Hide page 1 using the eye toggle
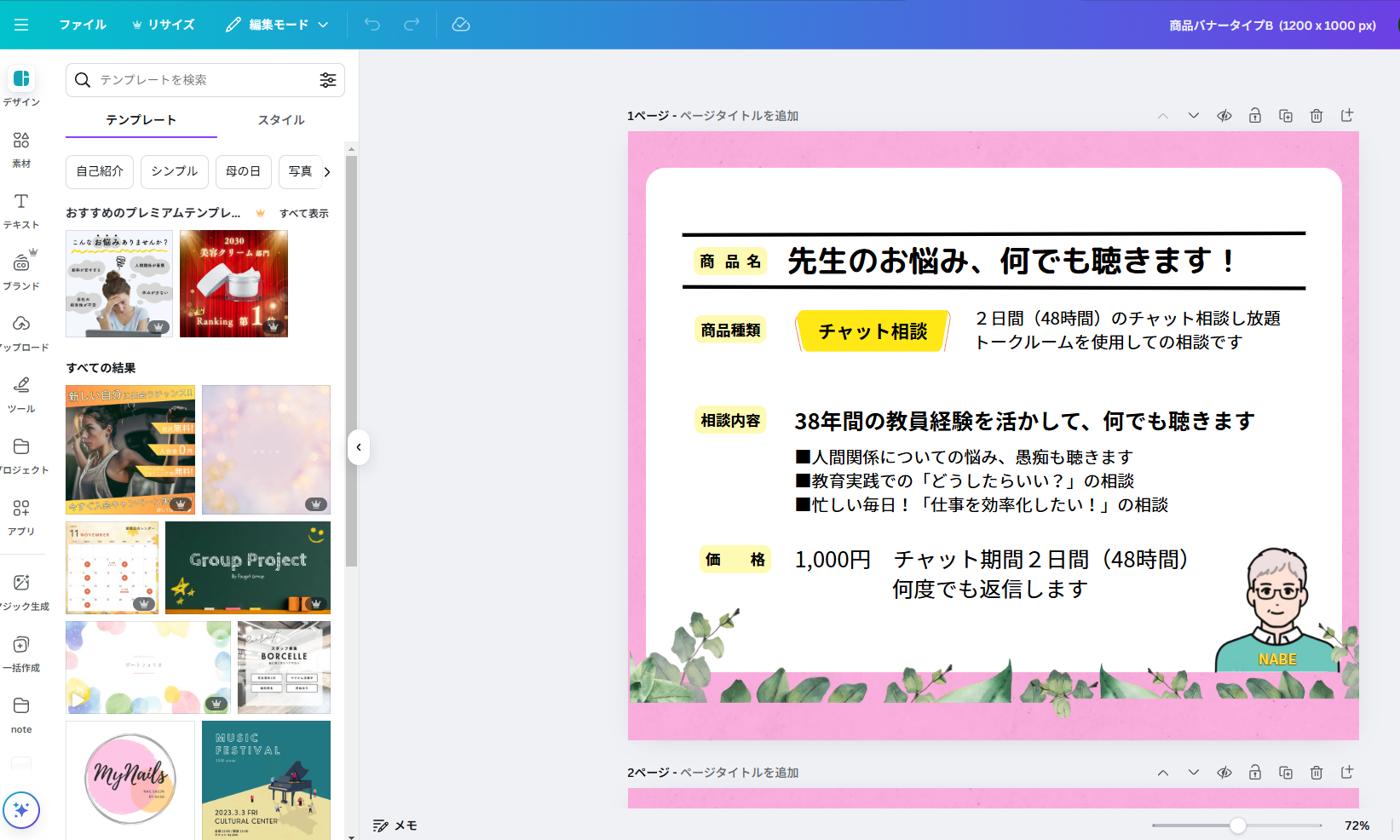Viewport: 1400px width, 840px height. click(x=1224, y=116)
